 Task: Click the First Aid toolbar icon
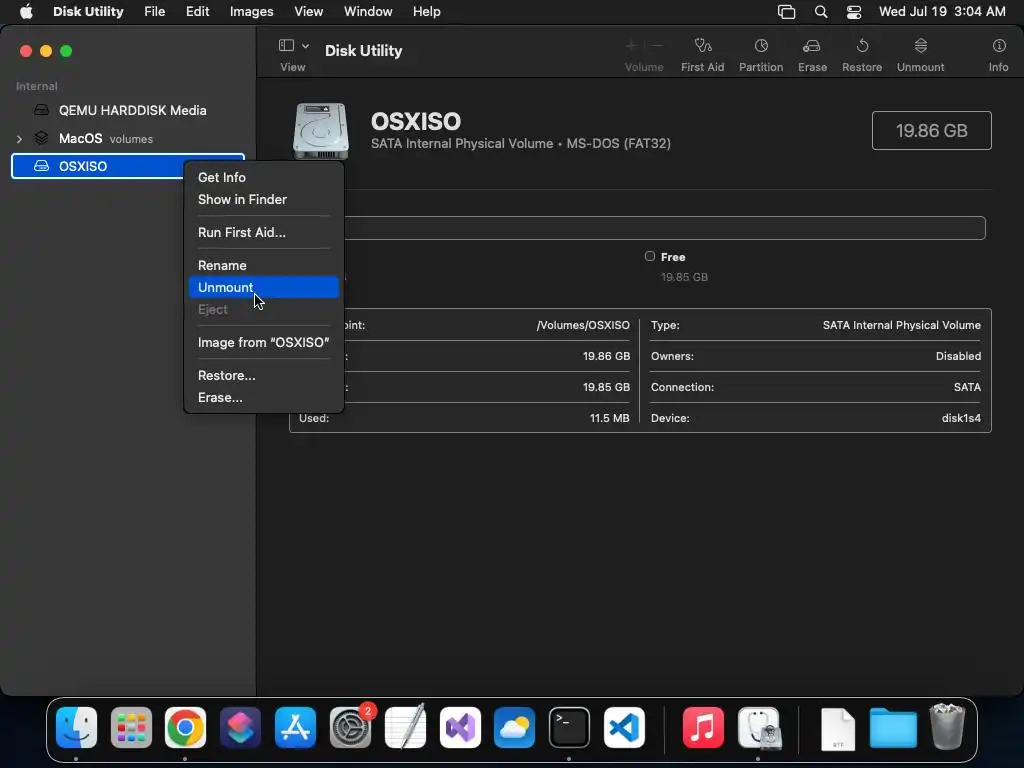(x=702, y=46)
